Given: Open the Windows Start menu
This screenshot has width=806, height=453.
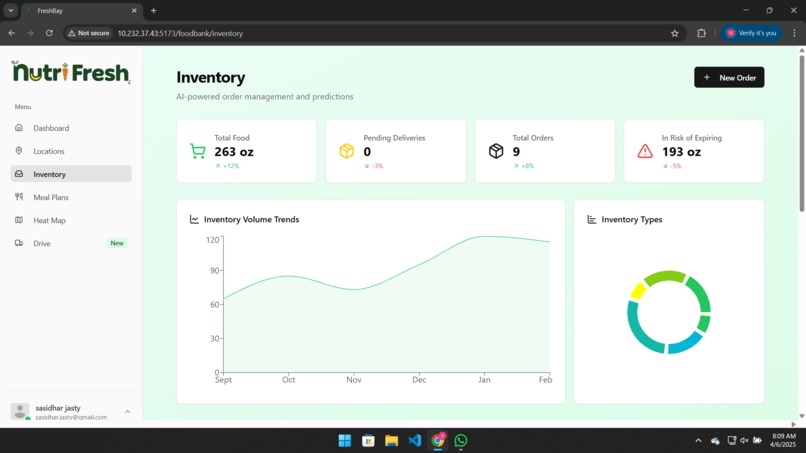Looking at the screenshot, I should (x=345, y=441).
